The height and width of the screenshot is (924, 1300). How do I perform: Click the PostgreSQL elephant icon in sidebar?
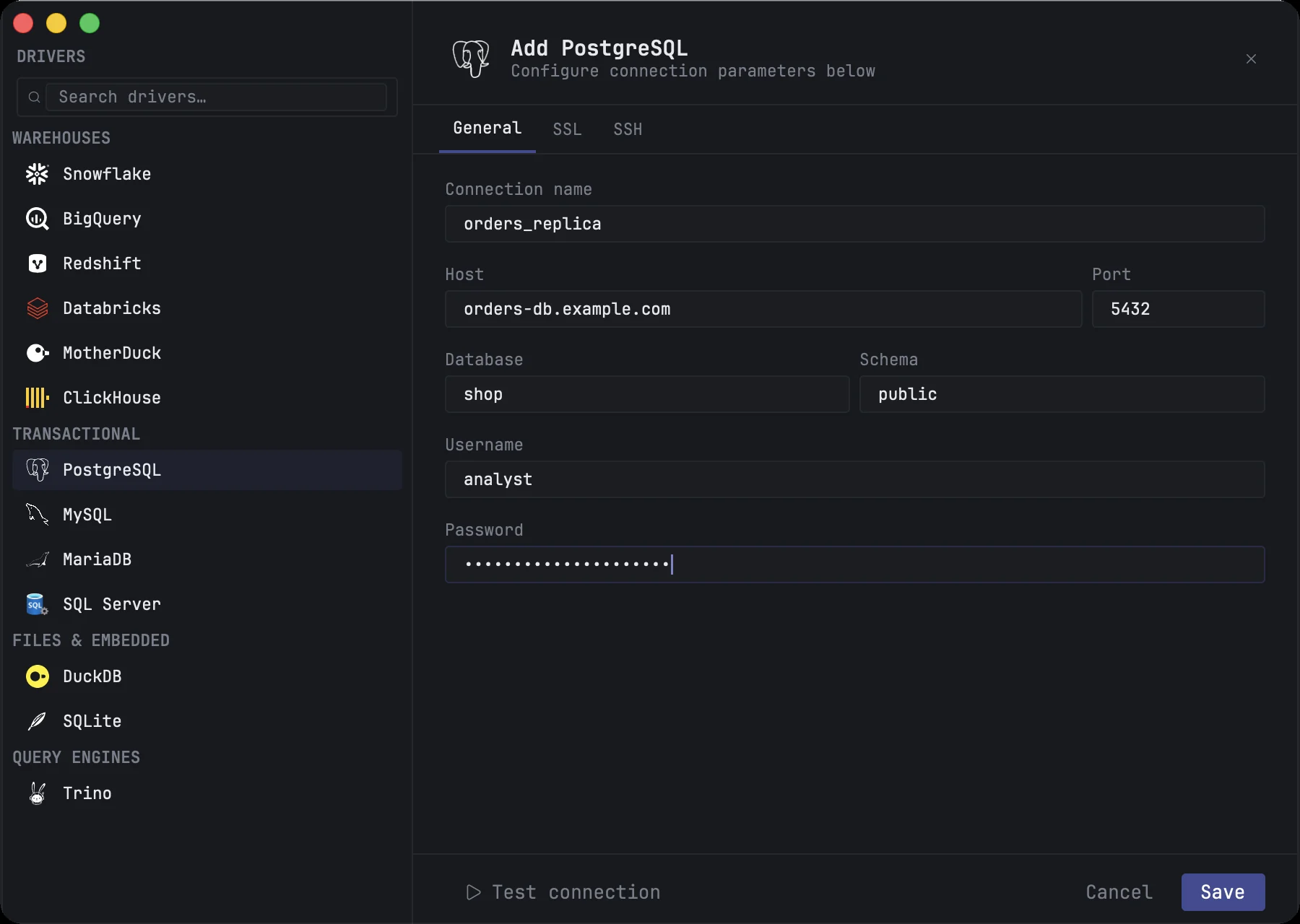(x=38, y=470)
